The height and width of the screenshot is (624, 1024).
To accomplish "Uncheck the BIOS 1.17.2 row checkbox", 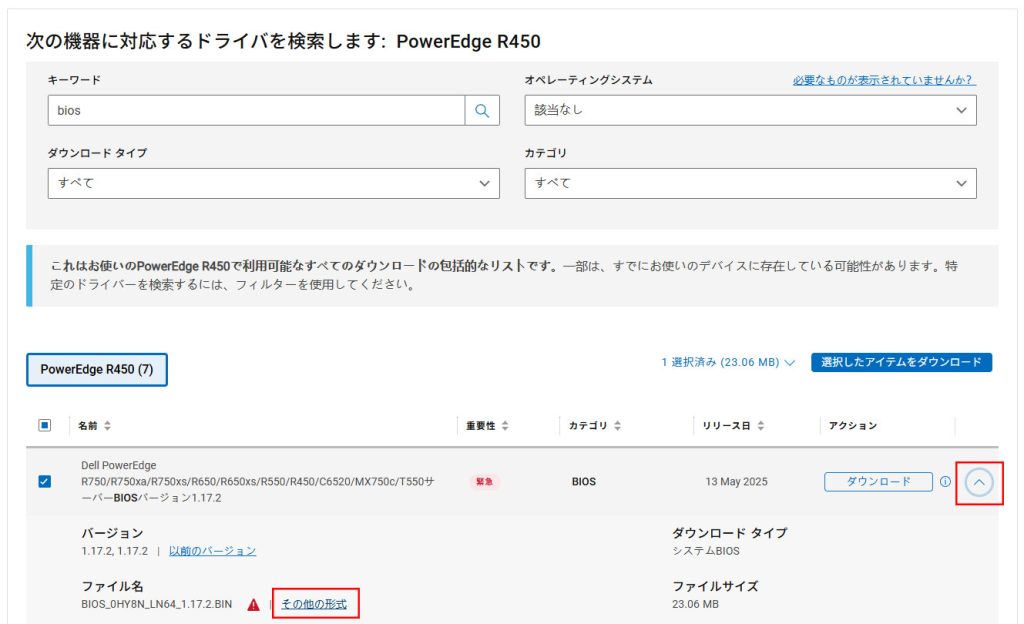I will (x=44, y=482).
